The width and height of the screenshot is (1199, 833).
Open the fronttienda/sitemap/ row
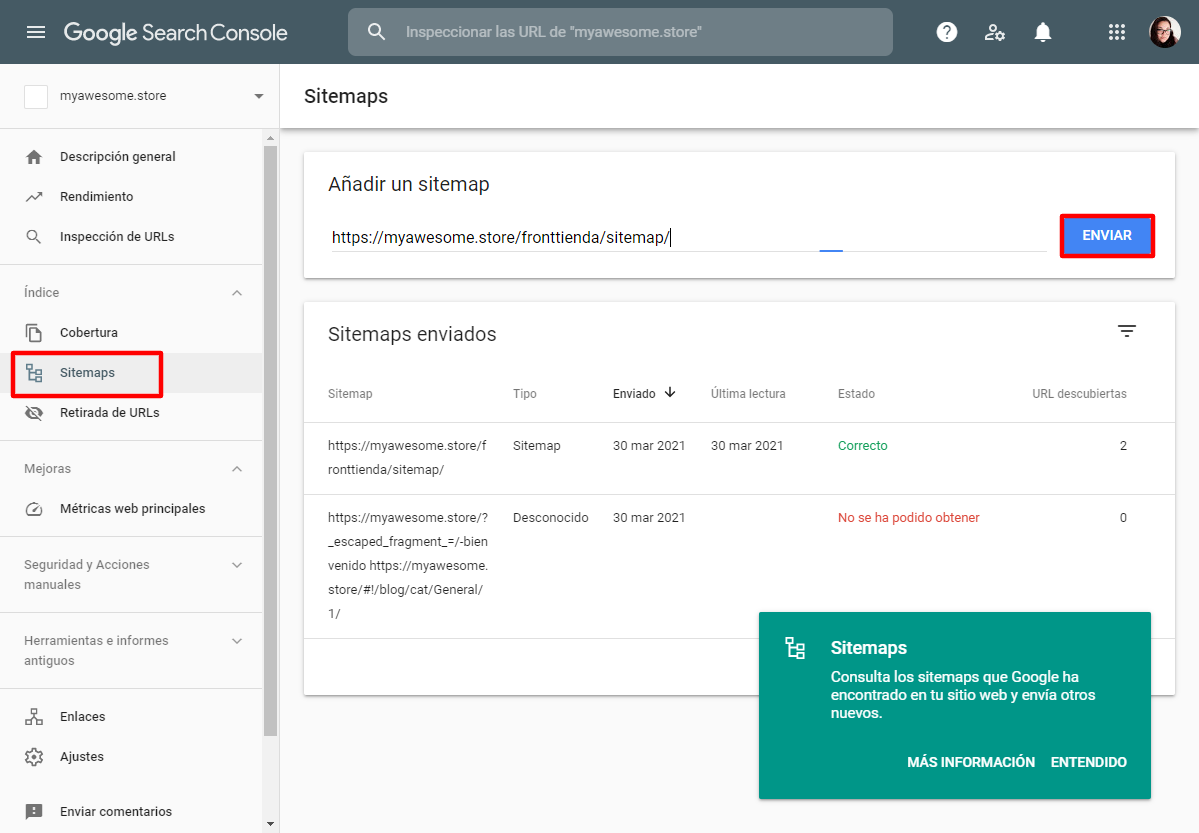click(739, 458)
